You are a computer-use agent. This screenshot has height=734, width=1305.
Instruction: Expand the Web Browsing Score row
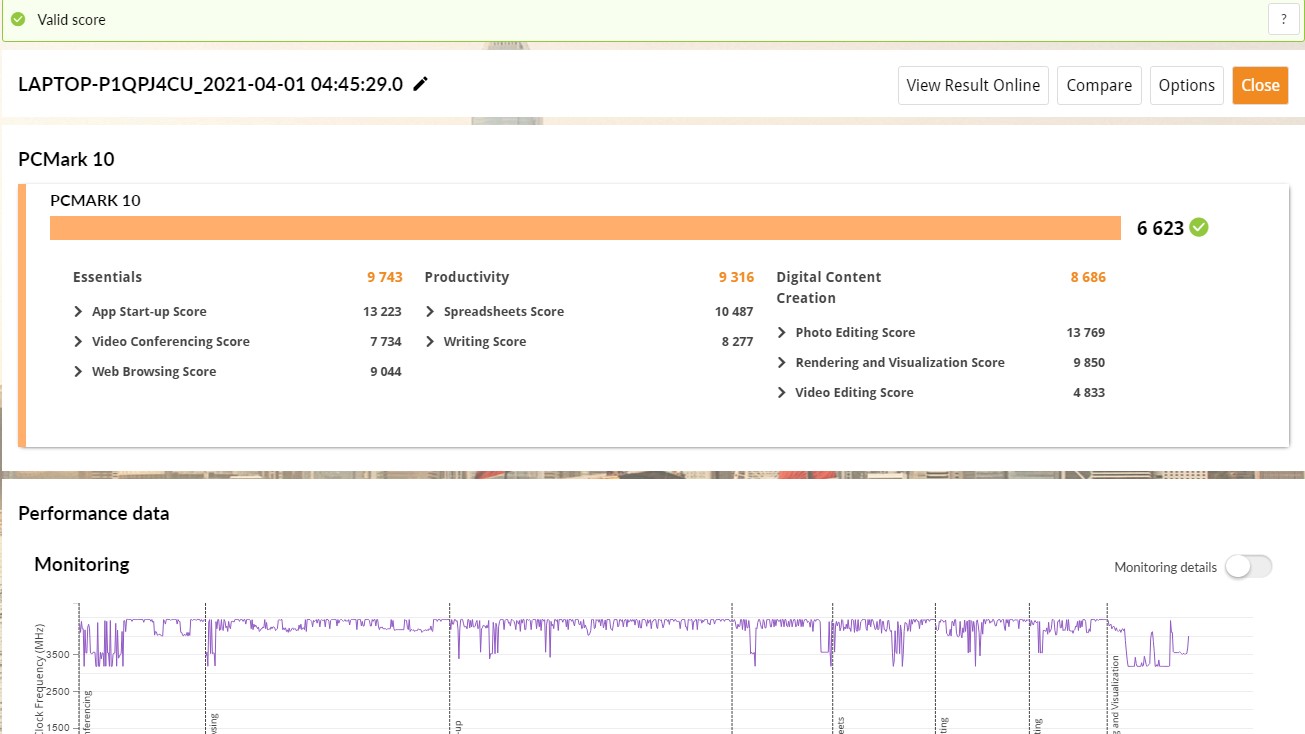pos(79,372)
